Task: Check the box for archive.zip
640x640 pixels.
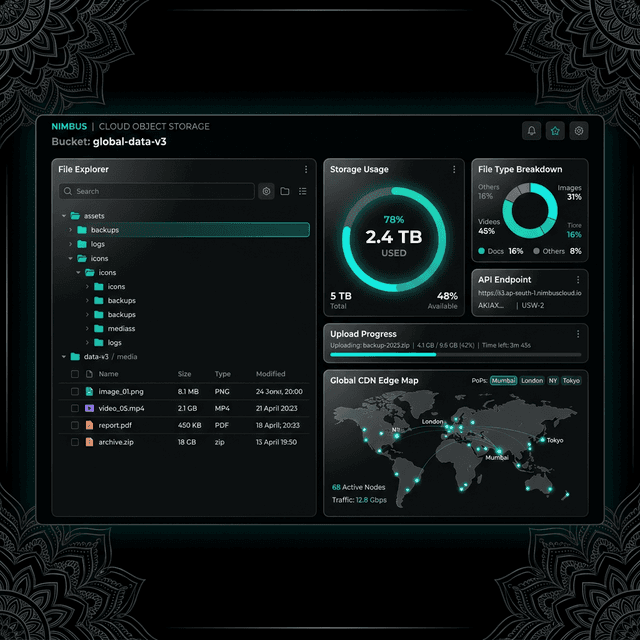Action: pyautogui.click(x=75, y=442)
